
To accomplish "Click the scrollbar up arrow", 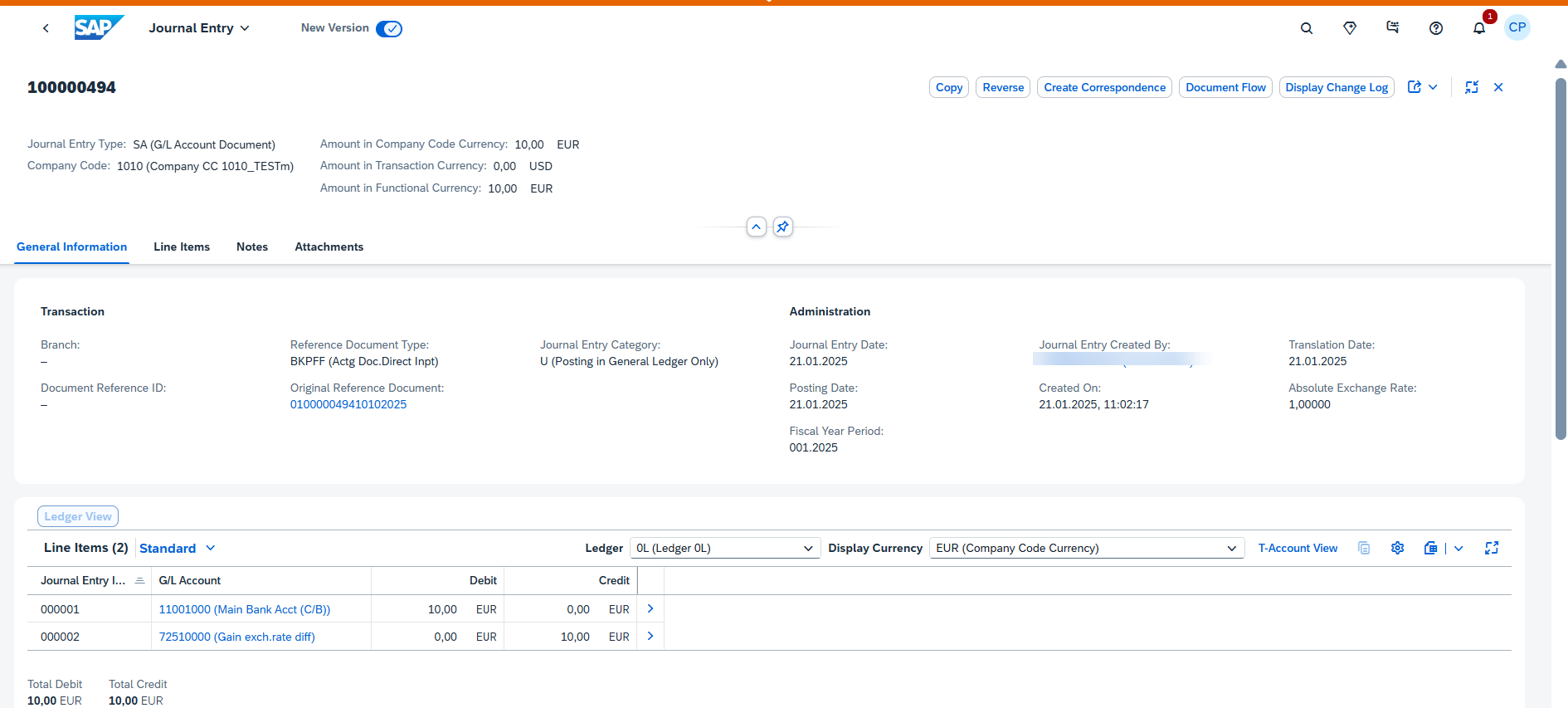I will 1561,64.
